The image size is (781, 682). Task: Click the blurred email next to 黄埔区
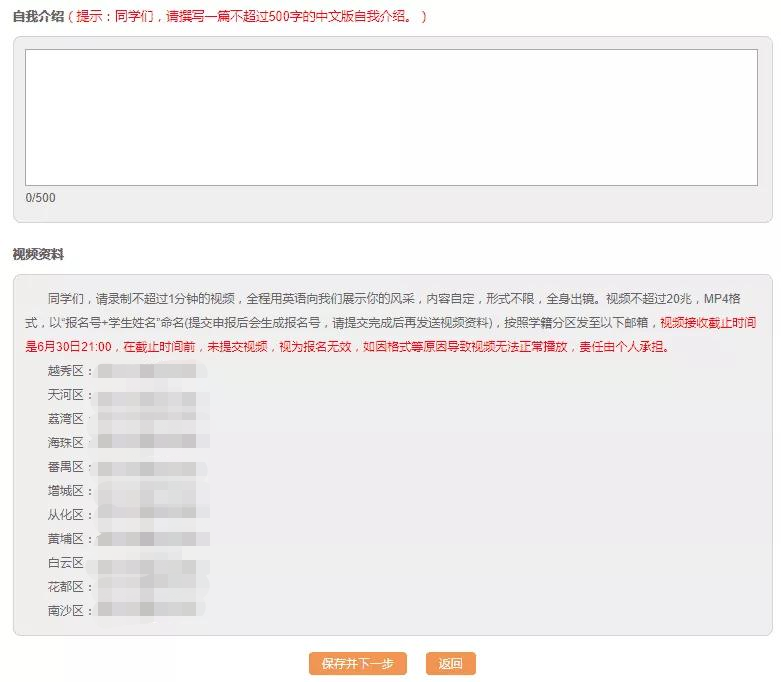click(x=152, y=539)
